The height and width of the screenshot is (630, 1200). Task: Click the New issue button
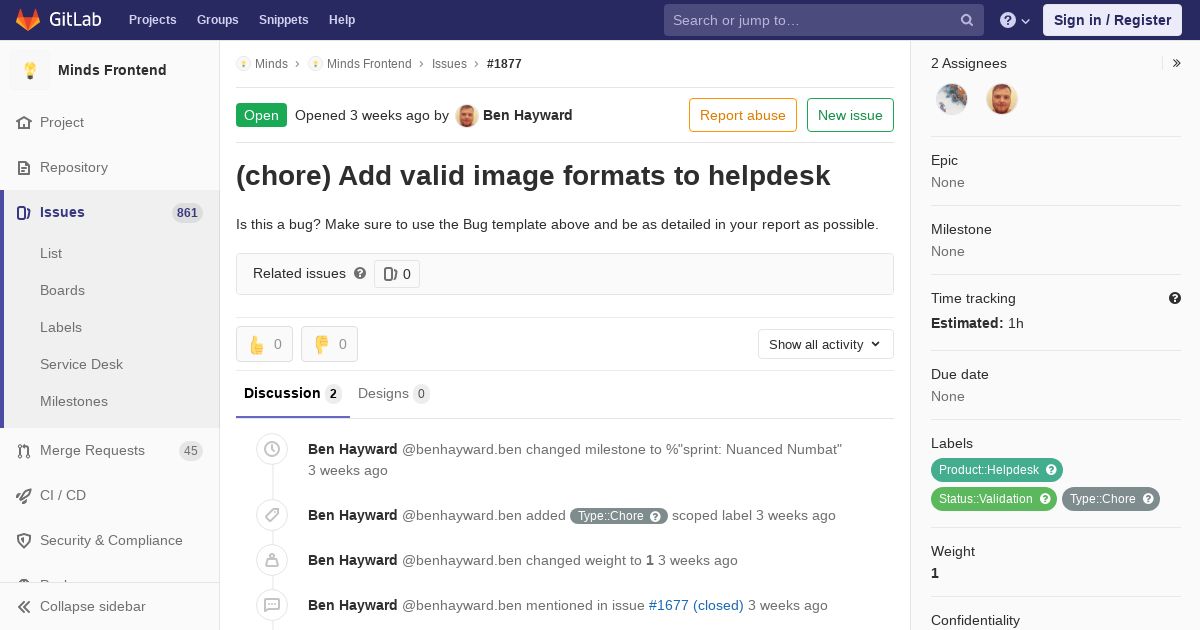coord(850,115)
